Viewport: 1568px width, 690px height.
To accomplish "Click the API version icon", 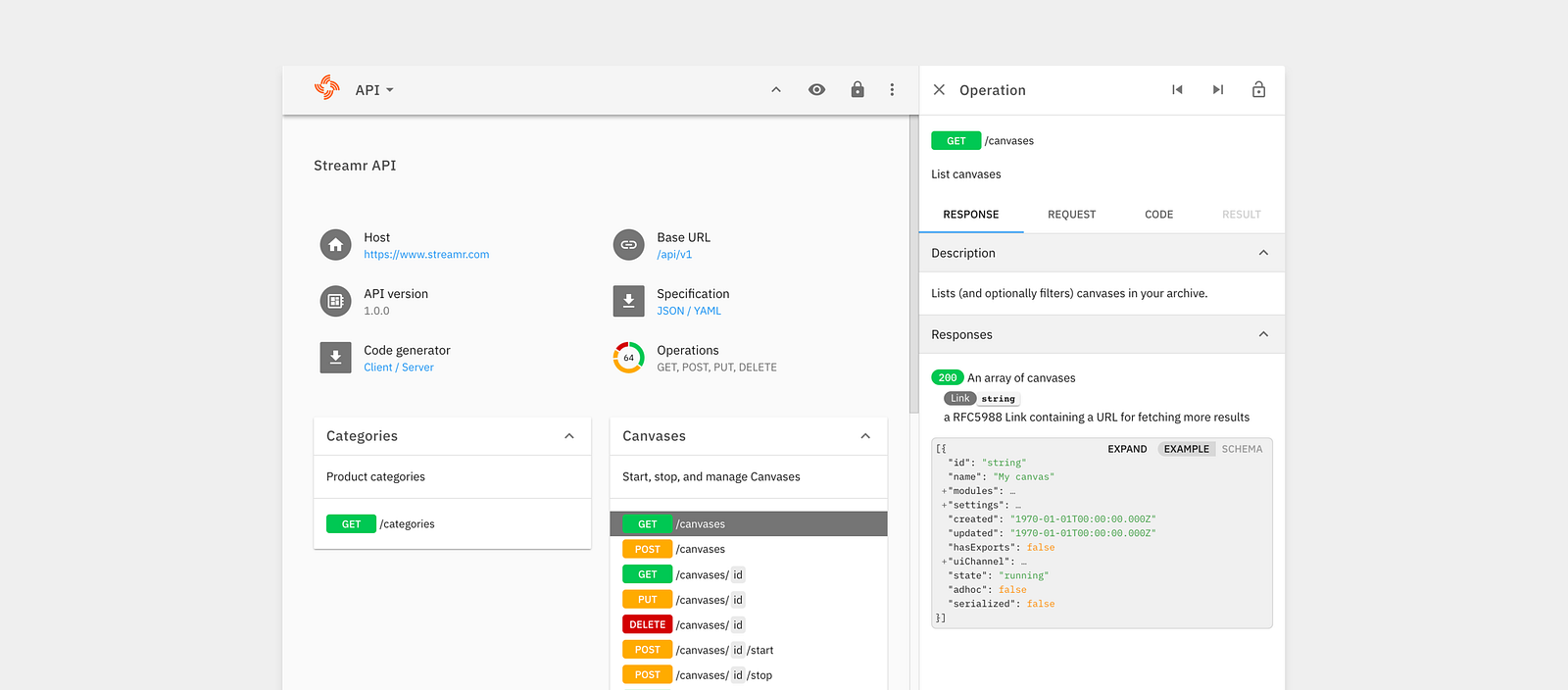I will coord(335,301).
